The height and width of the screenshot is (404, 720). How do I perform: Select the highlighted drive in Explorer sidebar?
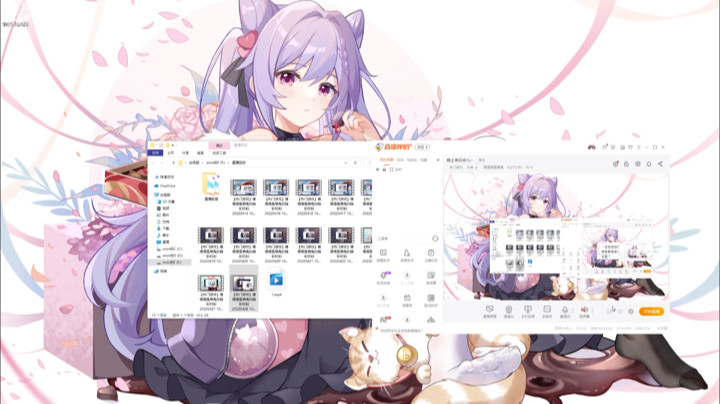(169, 262)
